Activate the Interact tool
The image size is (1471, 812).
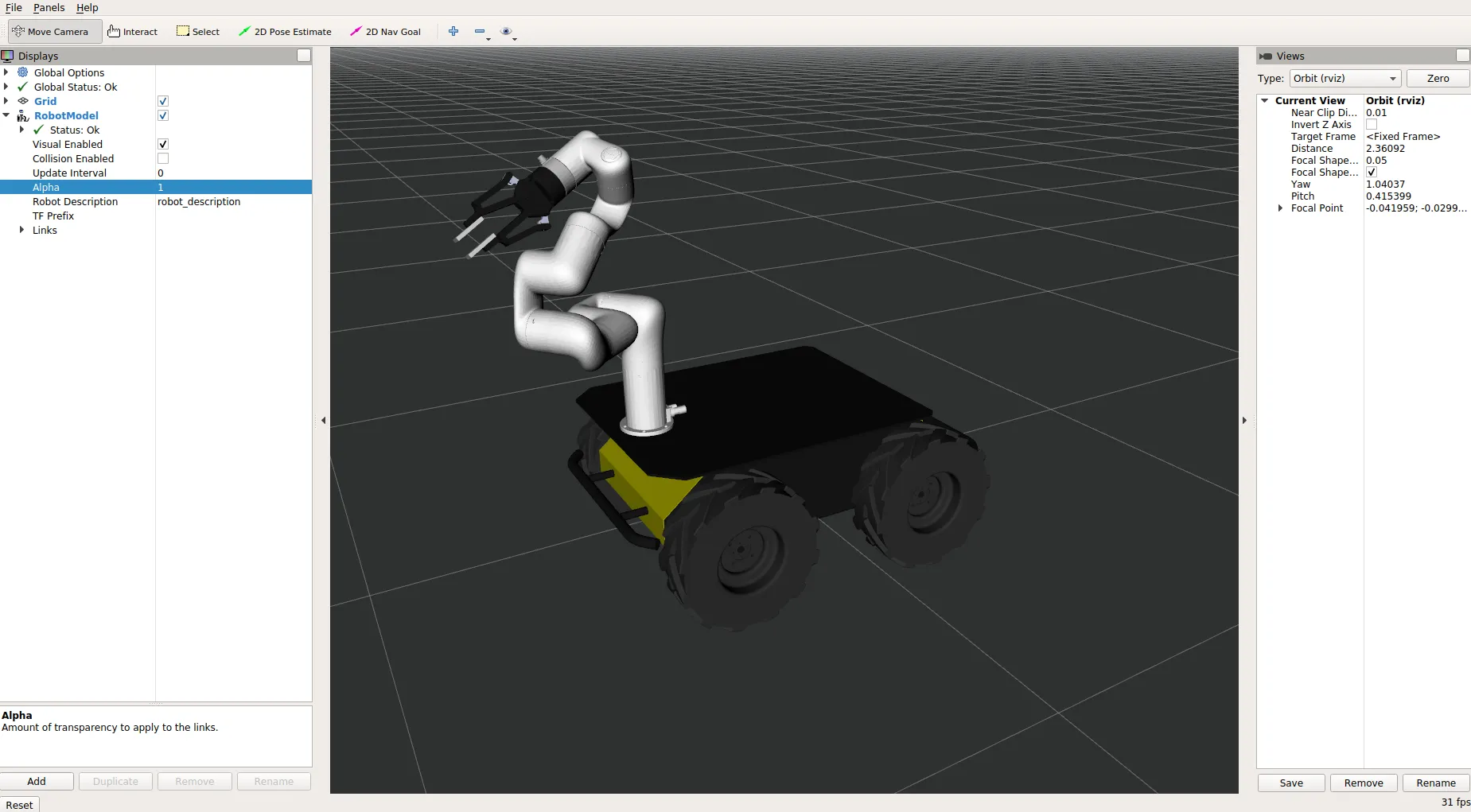(x=133, y=32)
